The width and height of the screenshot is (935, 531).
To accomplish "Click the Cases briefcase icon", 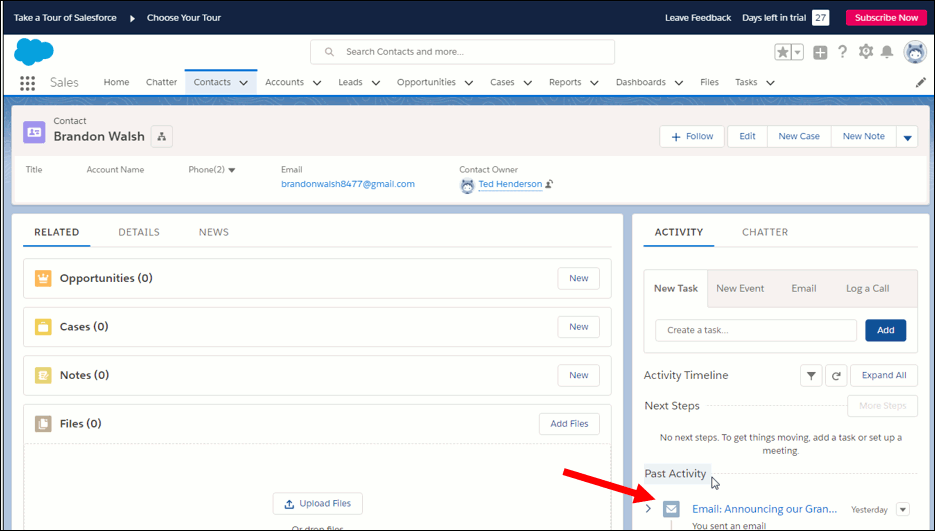I will pos(43,327).
